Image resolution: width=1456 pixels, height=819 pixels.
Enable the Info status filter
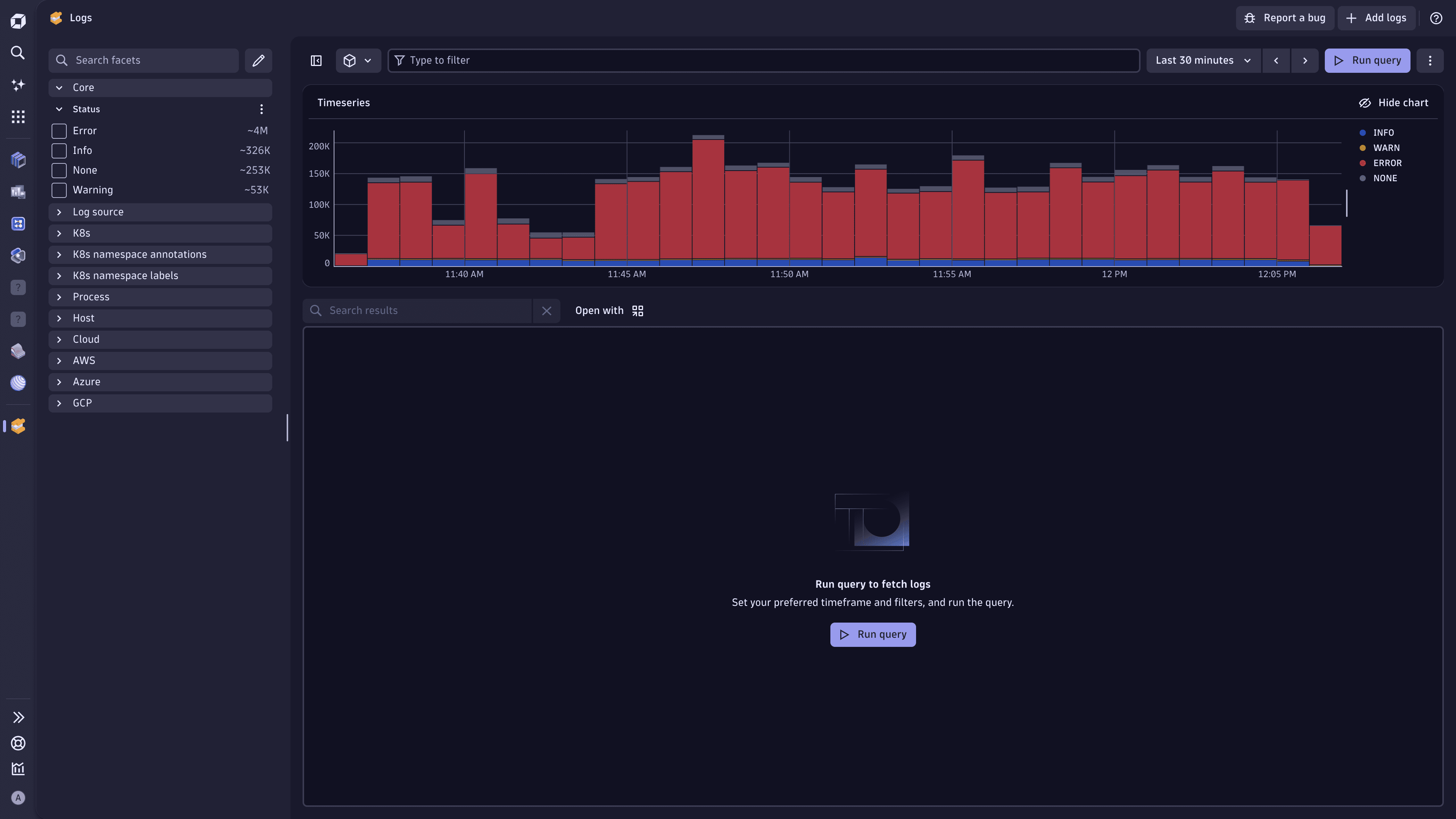click(x=58, y=151)
